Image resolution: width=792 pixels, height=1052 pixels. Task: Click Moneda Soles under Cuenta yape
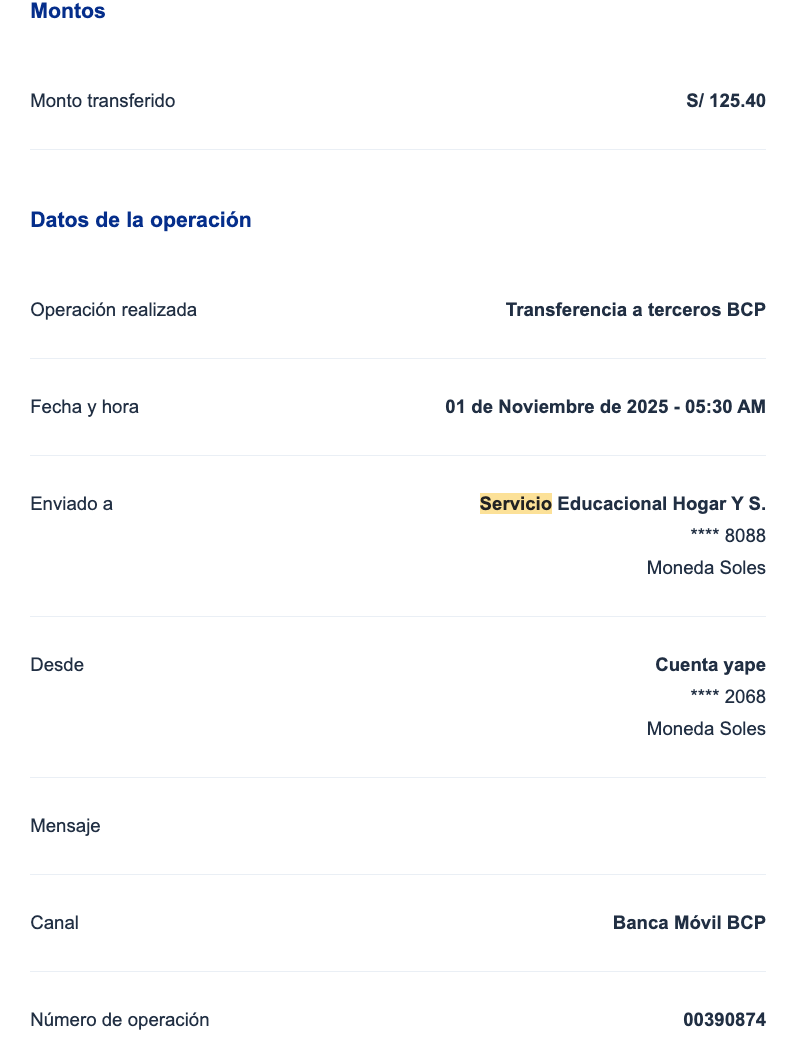click(x=706, y=729)
